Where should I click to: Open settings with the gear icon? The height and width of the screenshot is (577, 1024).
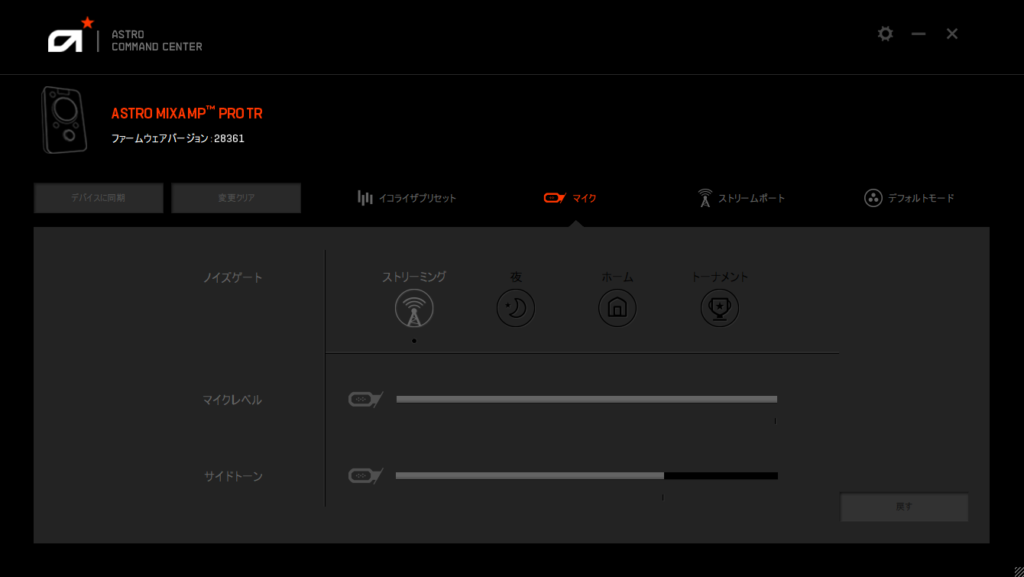click(885, 33)
